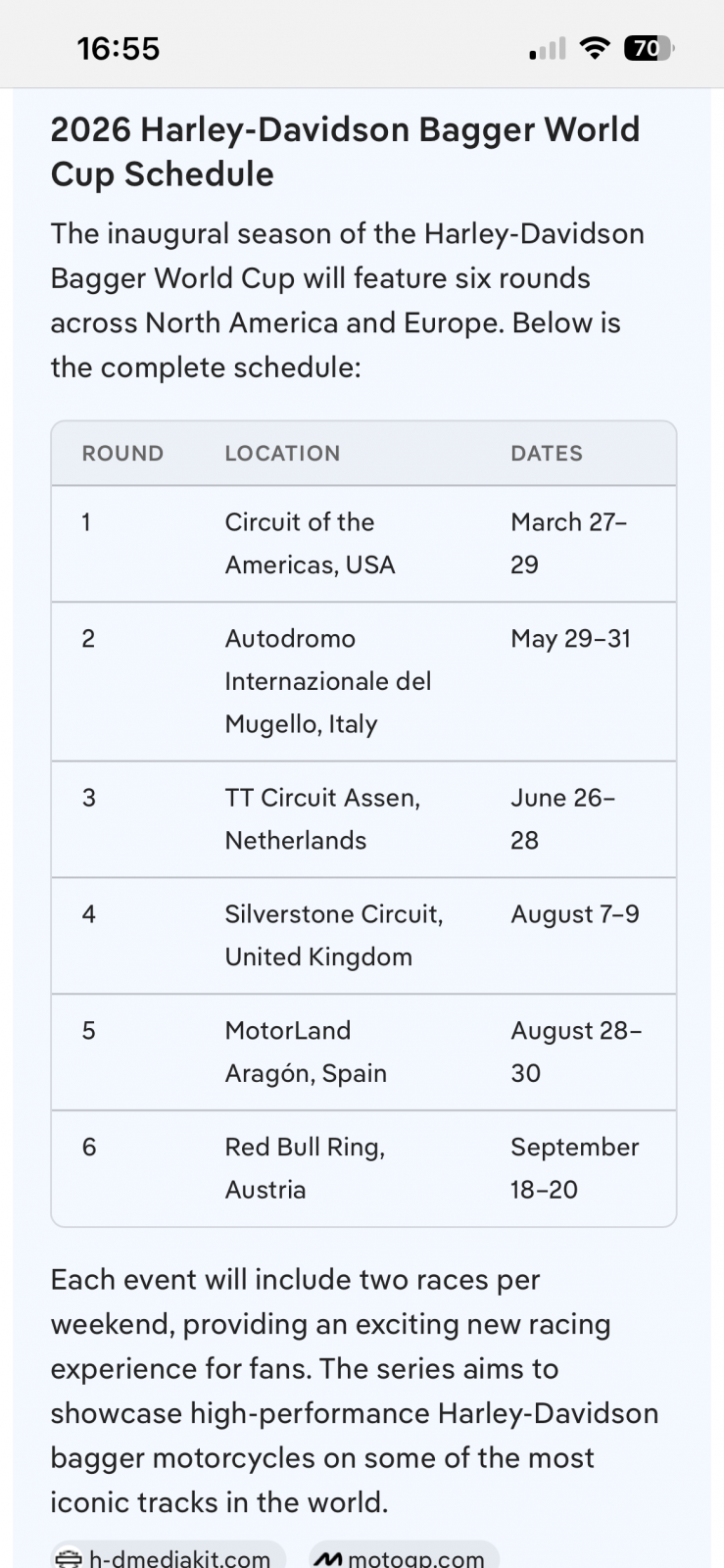Tap the h-dmediakit.com source favicon
The width and height of the screenshot is (724, 1568).
click(69, 1558)
